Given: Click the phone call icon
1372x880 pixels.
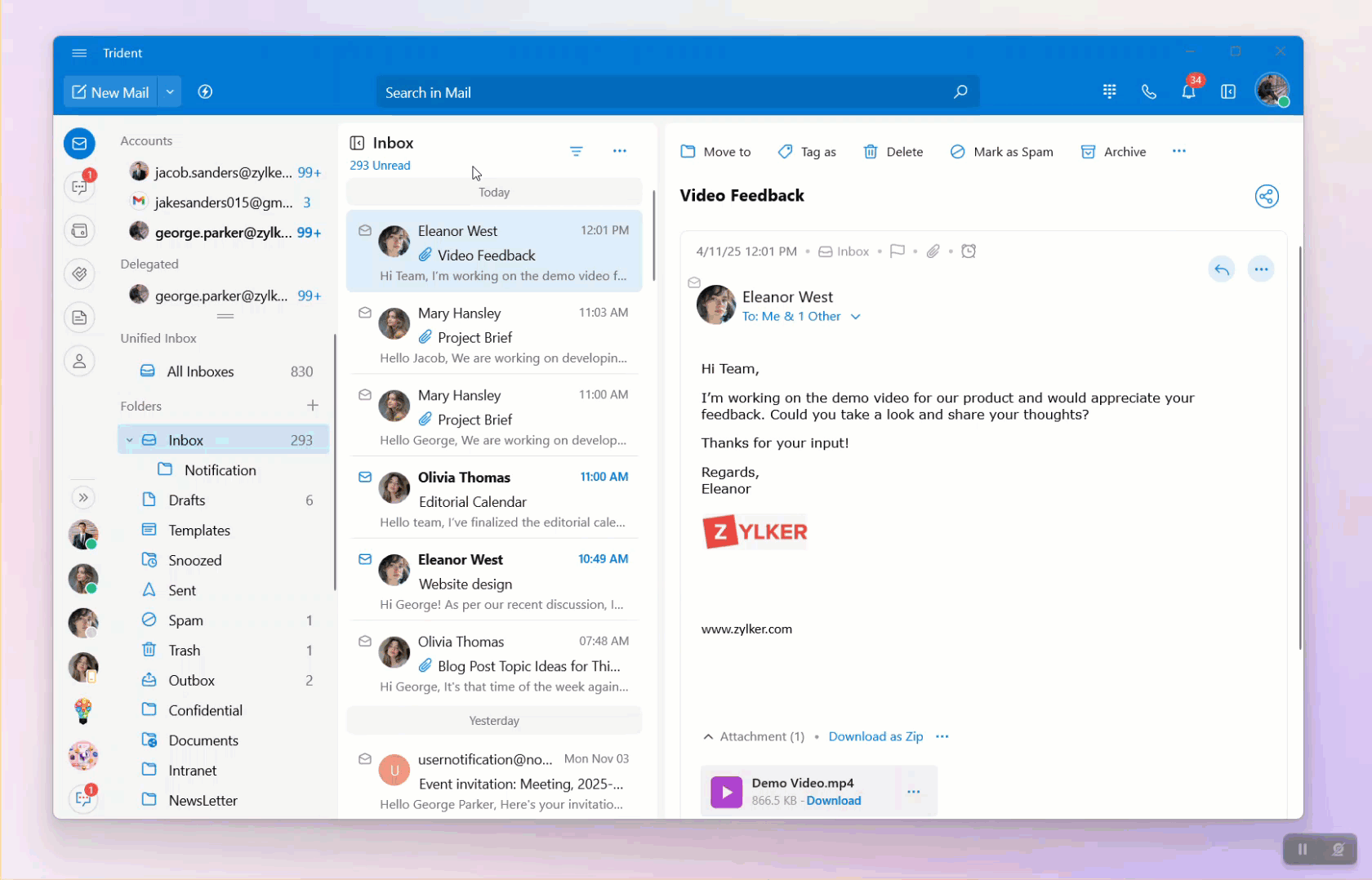Looking at the screenshot, I should tap(1149, 92).
